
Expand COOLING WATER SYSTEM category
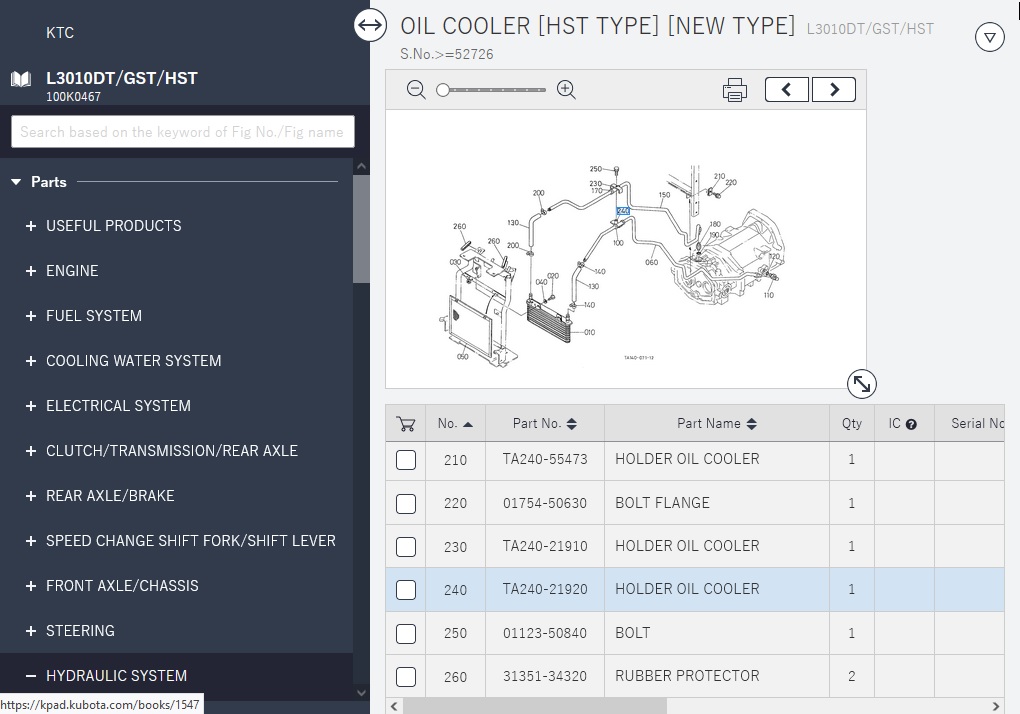click(31, 361)
